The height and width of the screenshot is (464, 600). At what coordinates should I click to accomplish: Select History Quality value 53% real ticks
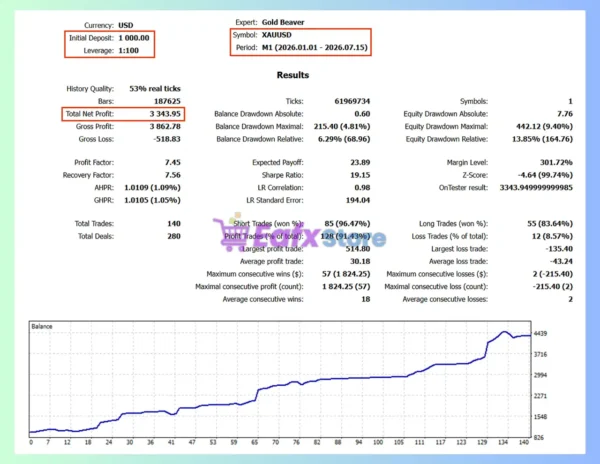coord(155,89)
